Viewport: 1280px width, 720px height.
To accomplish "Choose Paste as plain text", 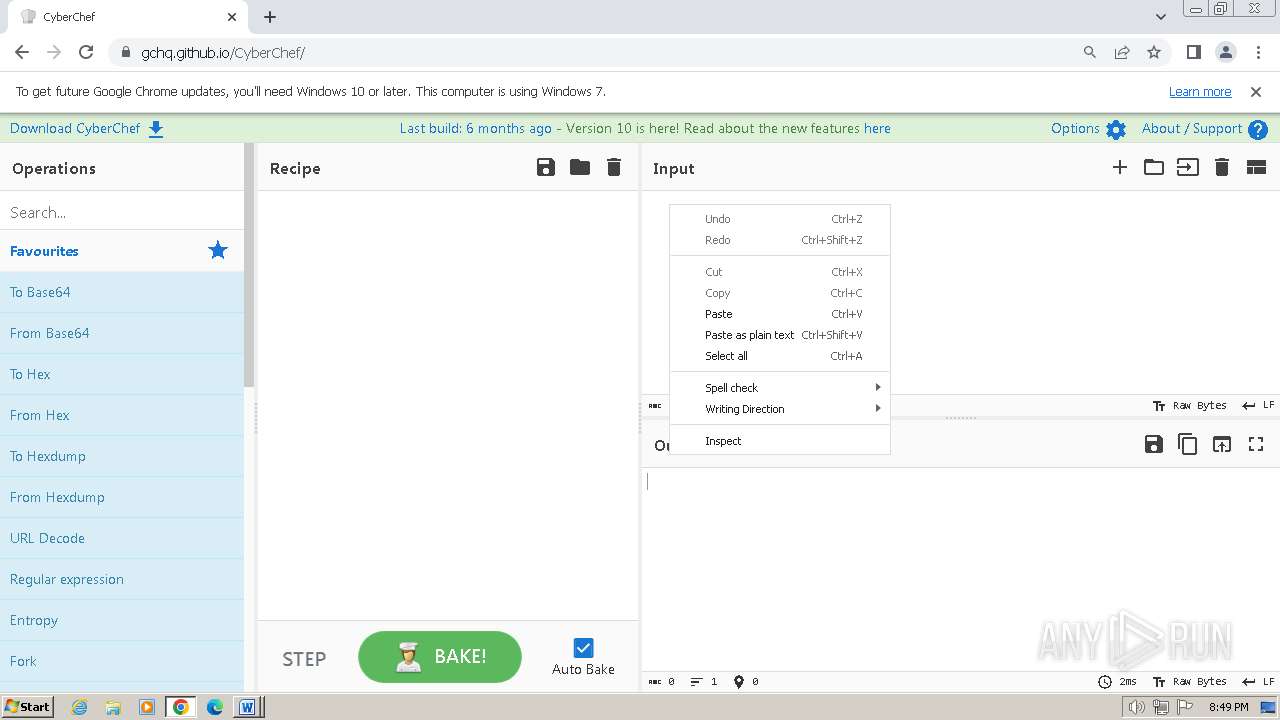I will (x=779, y=335).
